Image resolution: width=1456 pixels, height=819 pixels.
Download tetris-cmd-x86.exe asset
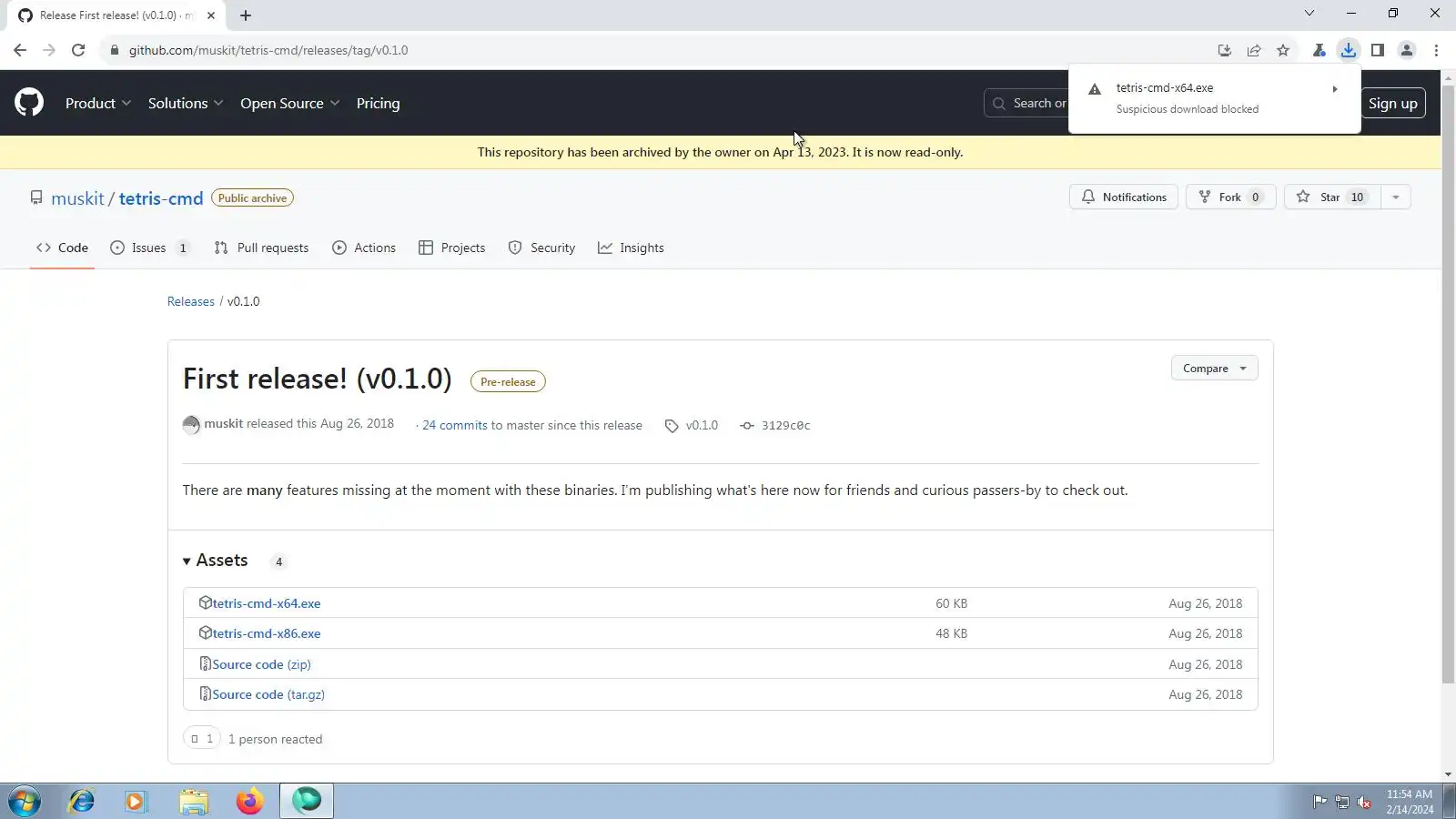267,633
